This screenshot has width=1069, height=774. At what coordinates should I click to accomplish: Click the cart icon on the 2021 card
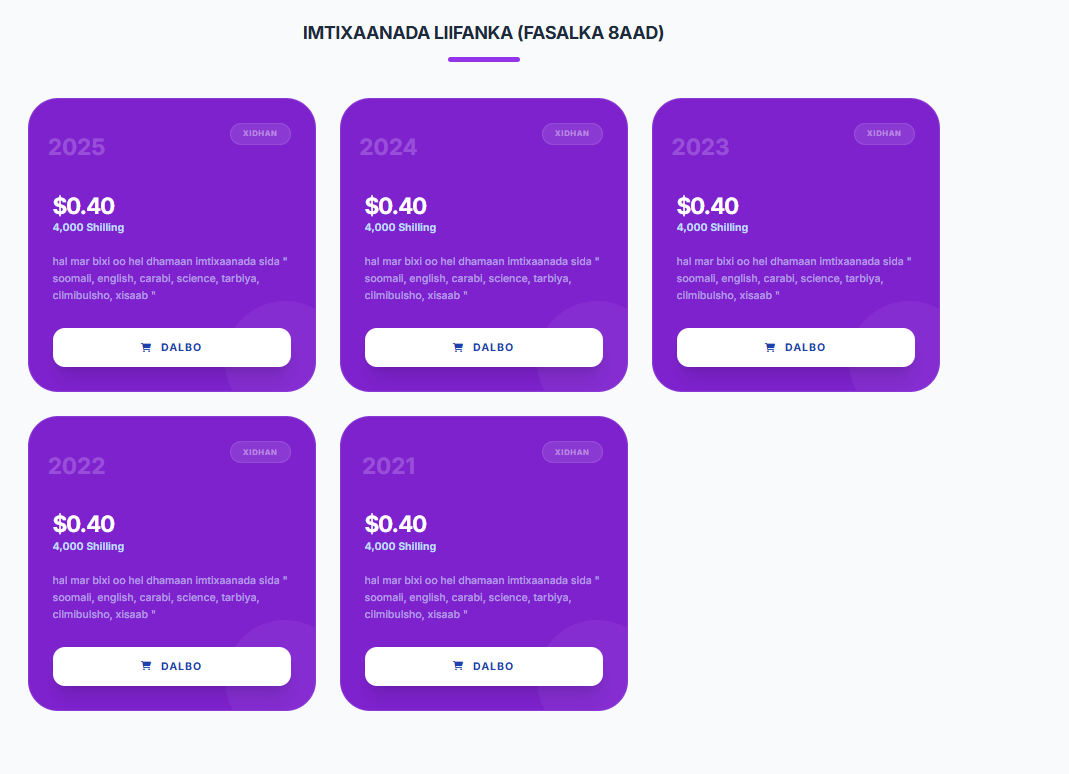[x=458, y=666]
